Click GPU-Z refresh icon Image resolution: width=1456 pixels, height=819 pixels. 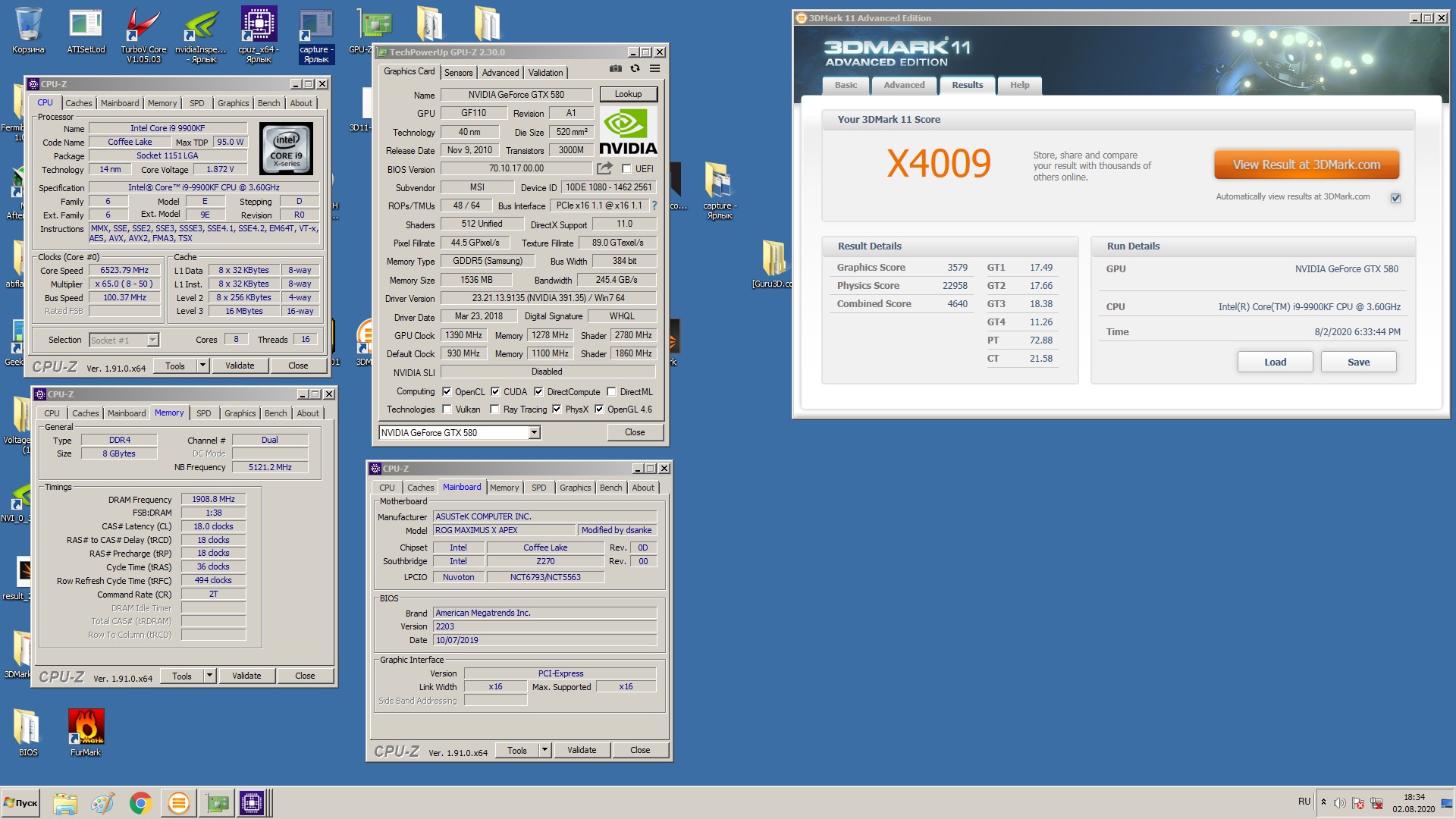pos(635,68)
